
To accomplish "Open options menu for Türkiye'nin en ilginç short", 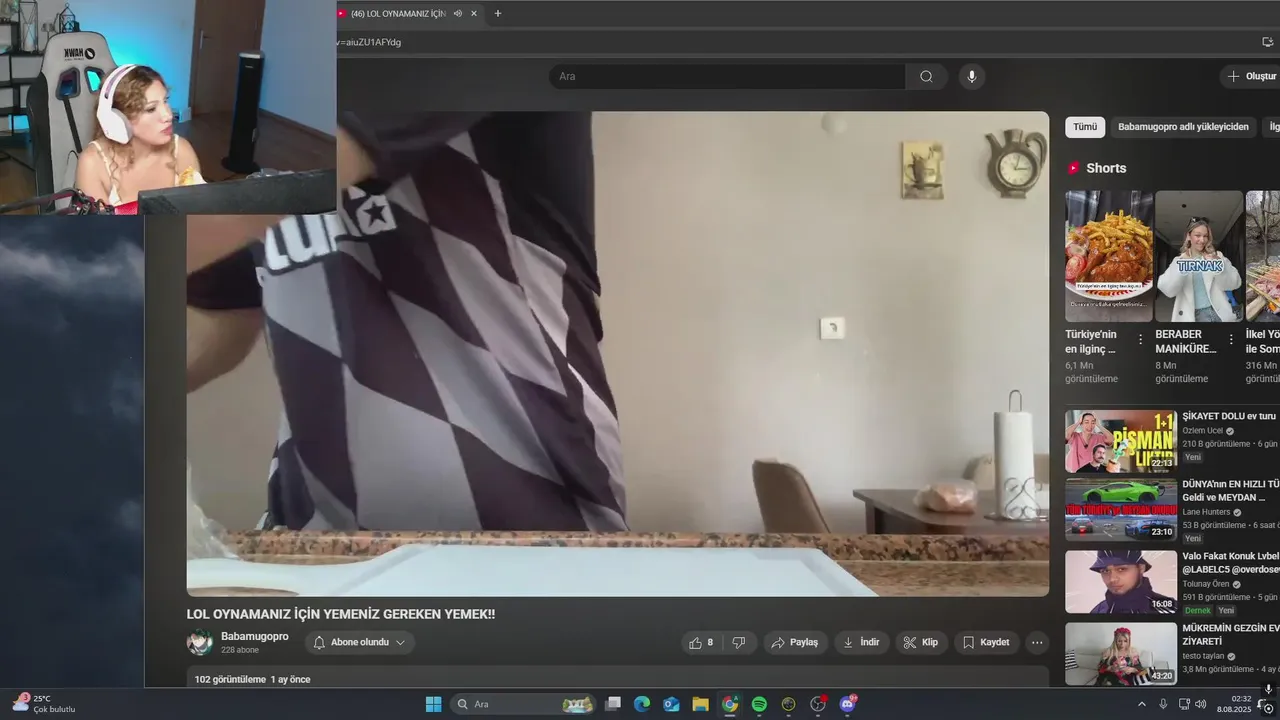I will point(1141,340).
